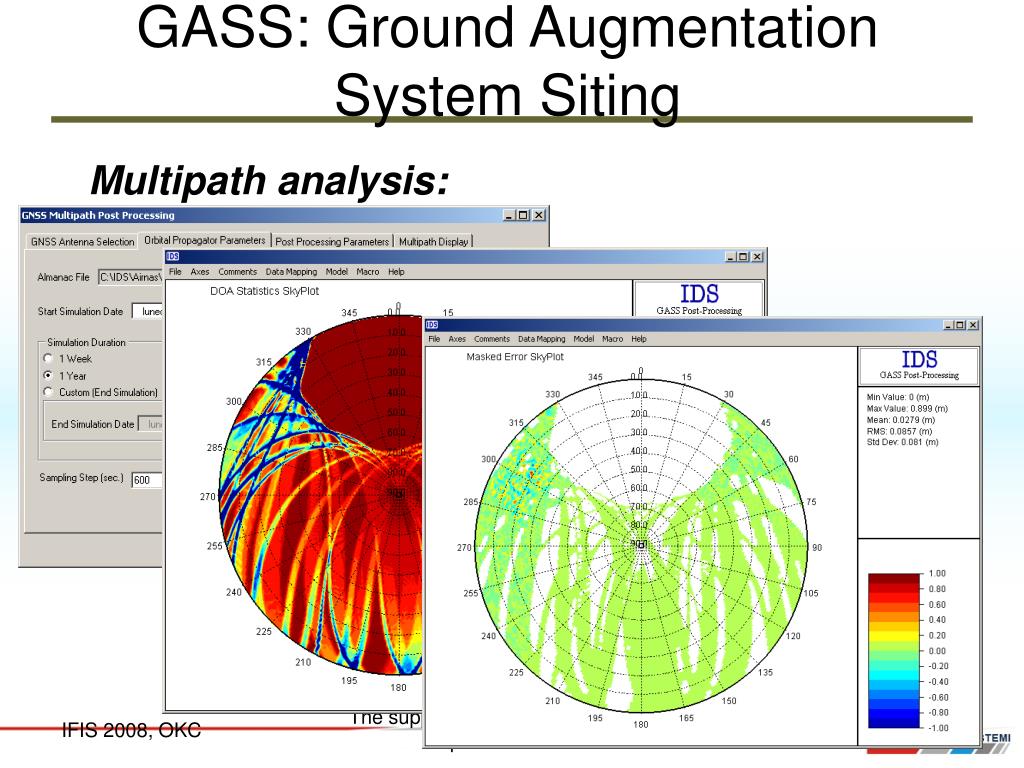Maximize the DOA Statistics SkyPlot window
This screenshot has height=768, width=1024.
pos(743,257)
